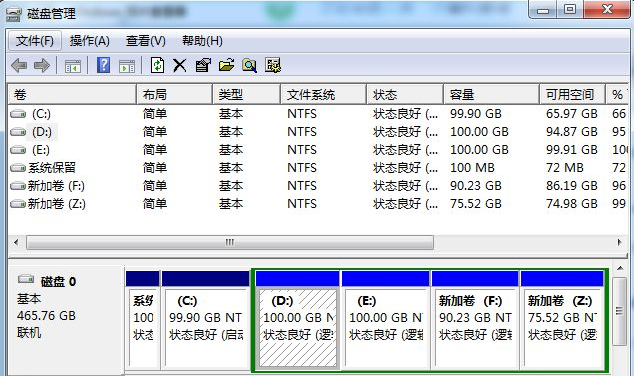Screen dimensions: 634x376
Task: Click the drive icon of the (D:) row
Action: (x=18, y=132)
